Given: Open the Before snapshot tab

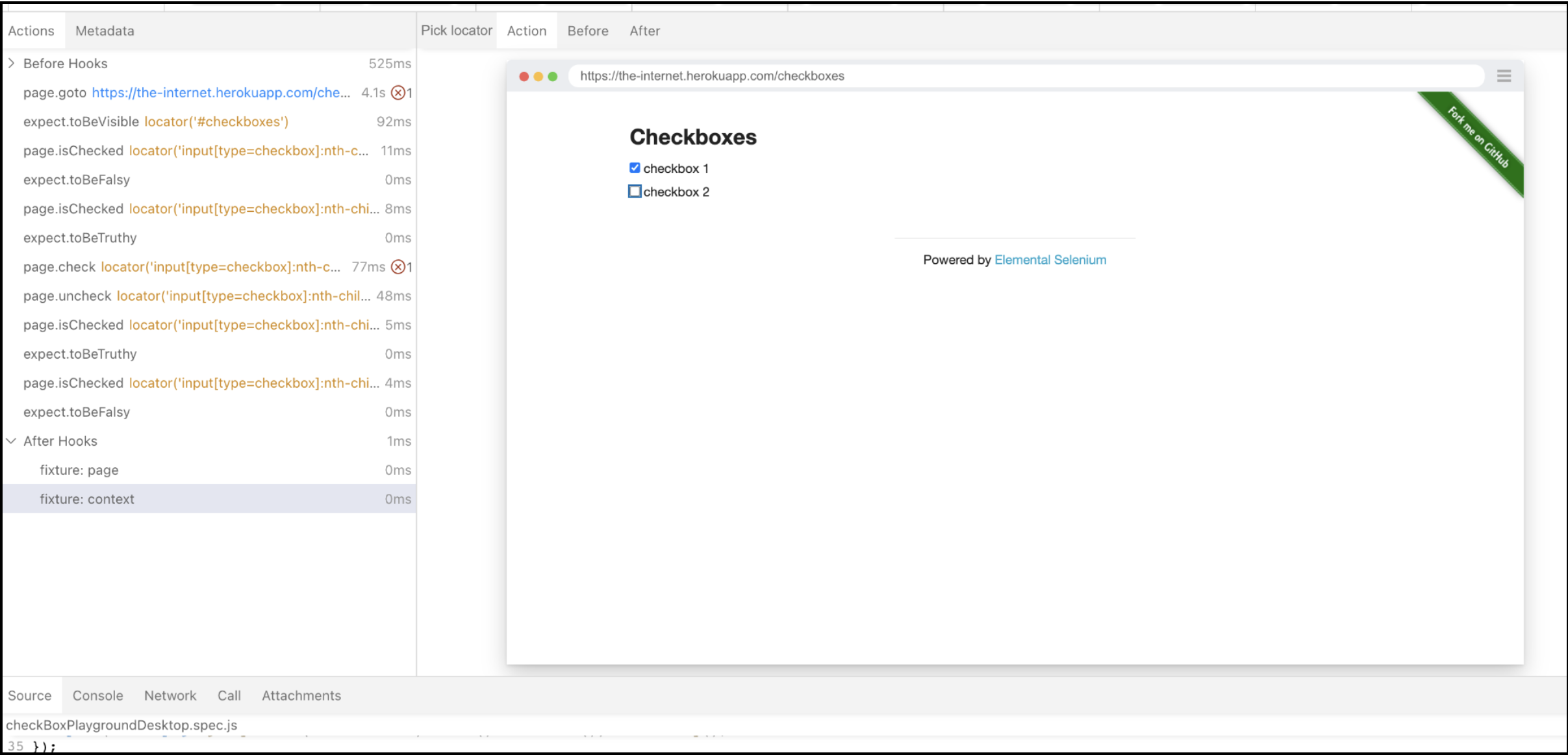Looking at the screenshot, I should click(587, 31).
